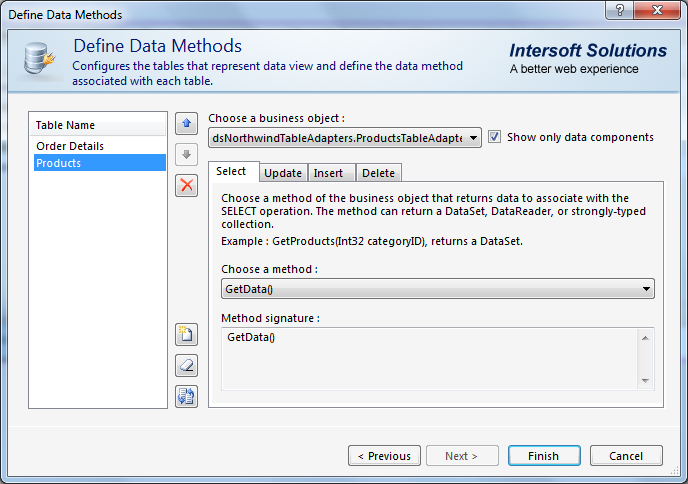
Task: Go back with the Previous button
Action: (x=384, y=456)
